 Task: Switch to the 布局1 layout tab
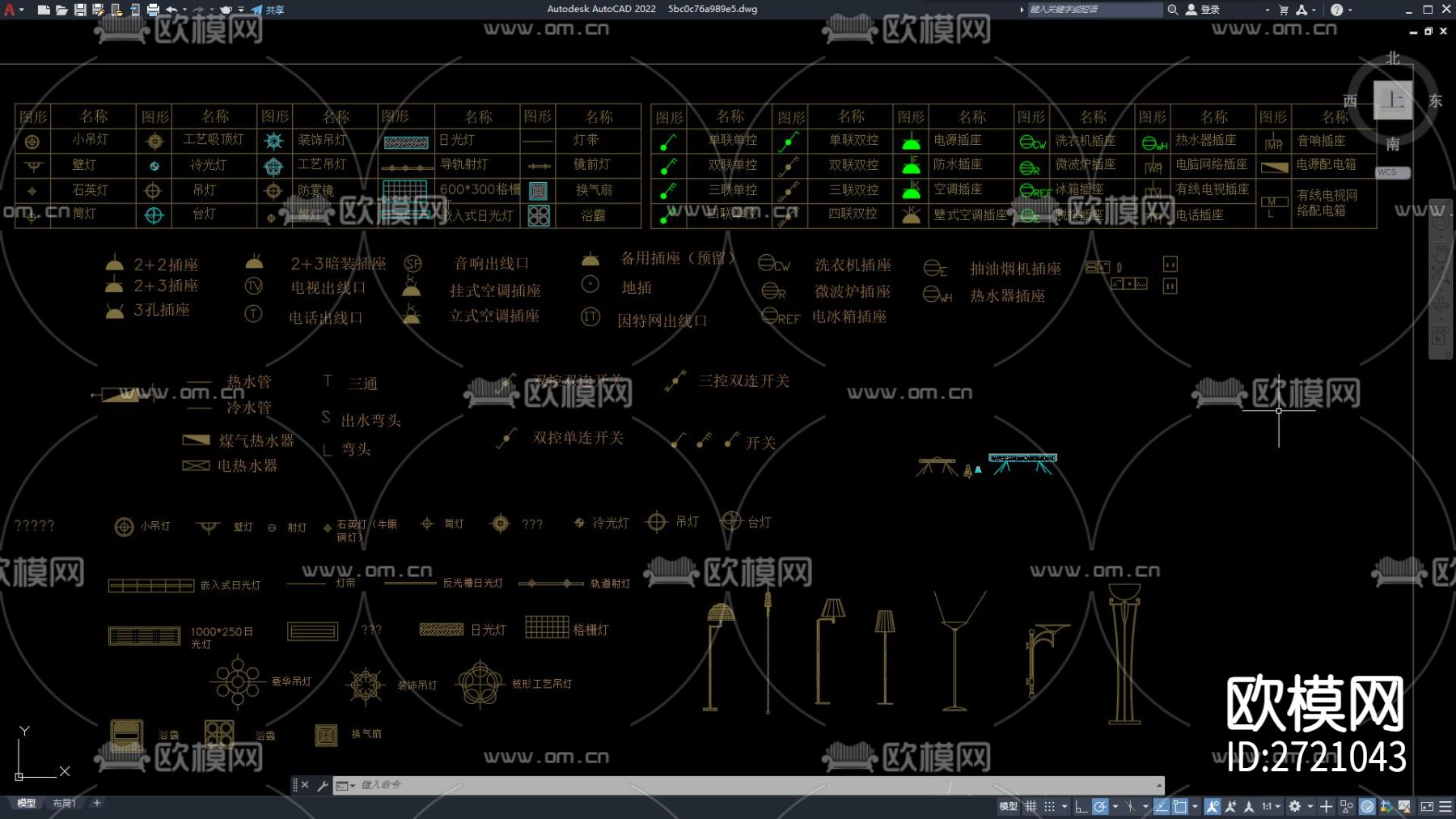[64, 804]
